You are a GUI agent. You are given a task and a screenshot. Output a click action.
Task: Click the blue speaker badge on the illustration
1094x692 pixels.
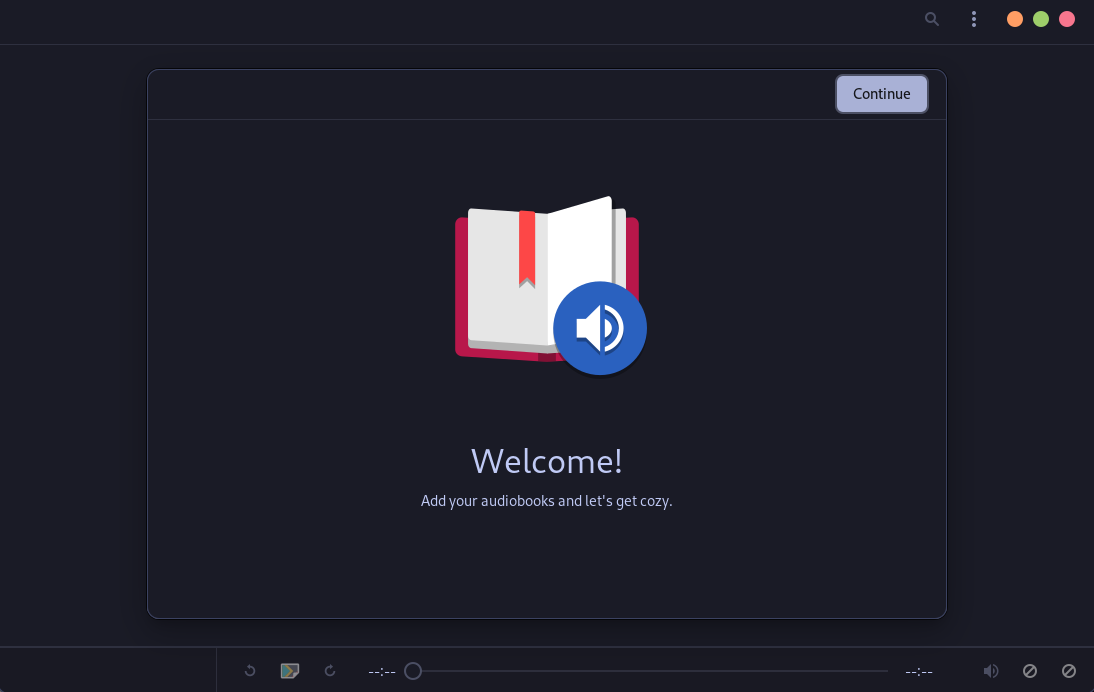[600, 328]
